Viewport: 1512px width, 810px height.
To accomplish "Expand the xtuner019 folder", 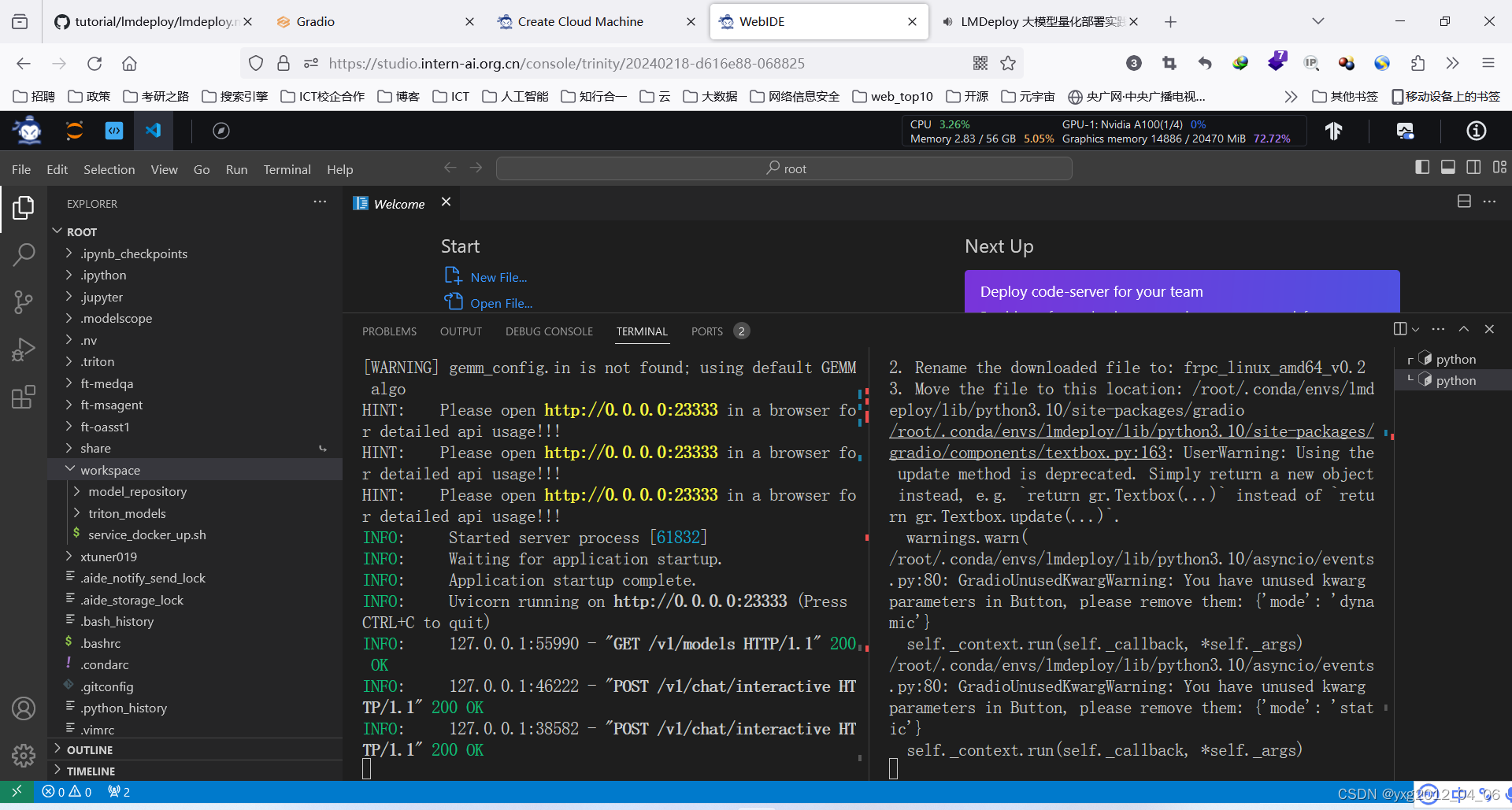I will 109,557.
